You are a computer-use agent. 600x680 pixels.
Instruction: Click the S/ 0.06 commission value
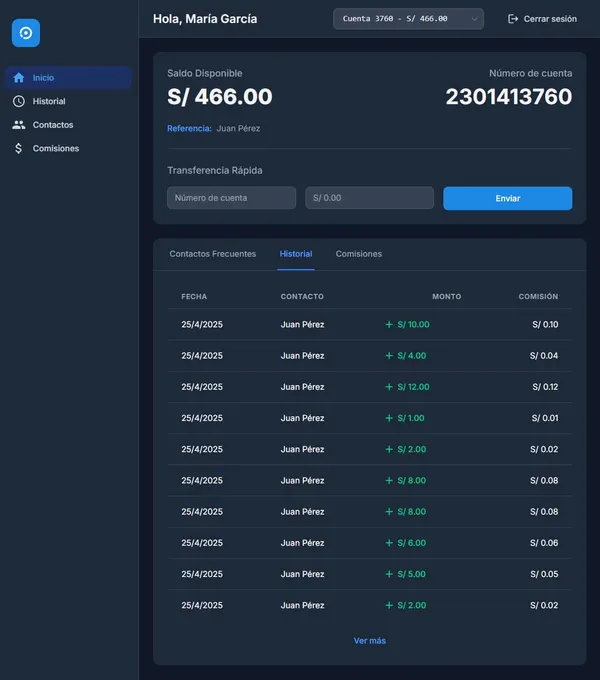coord(544,543)
